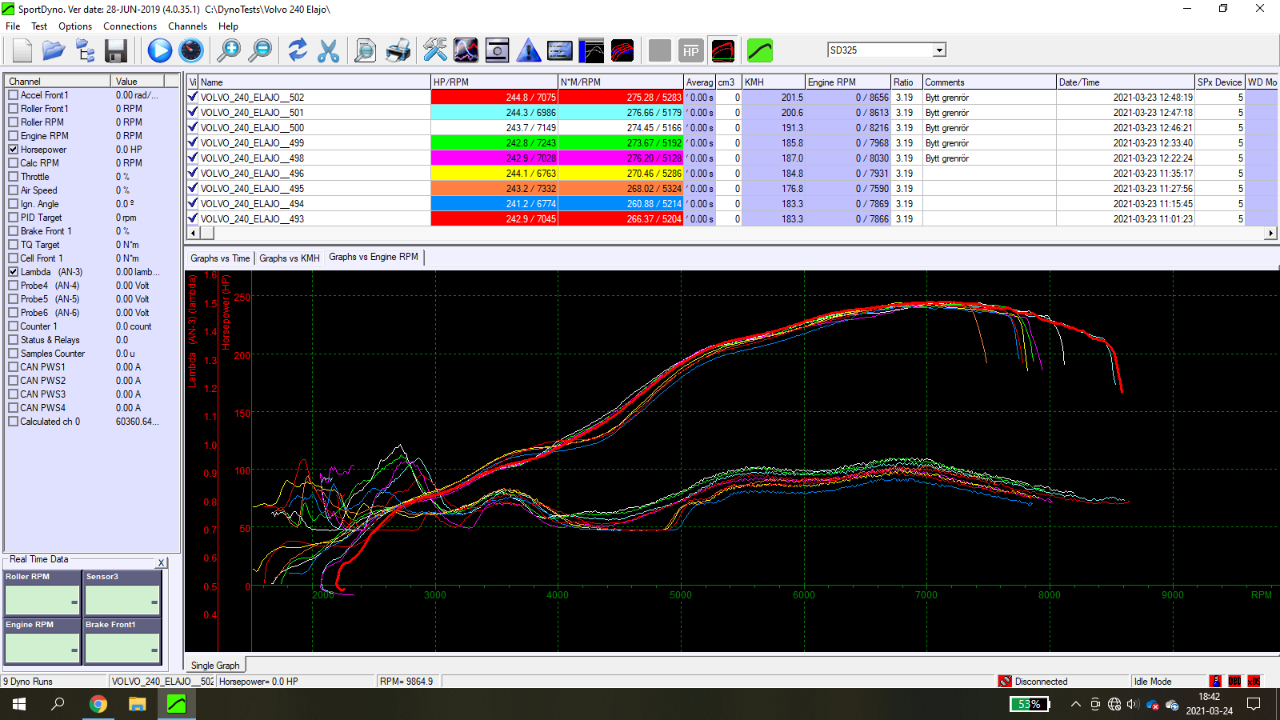
Task: Click the folder tree toolbar icon
Action: 85,50
